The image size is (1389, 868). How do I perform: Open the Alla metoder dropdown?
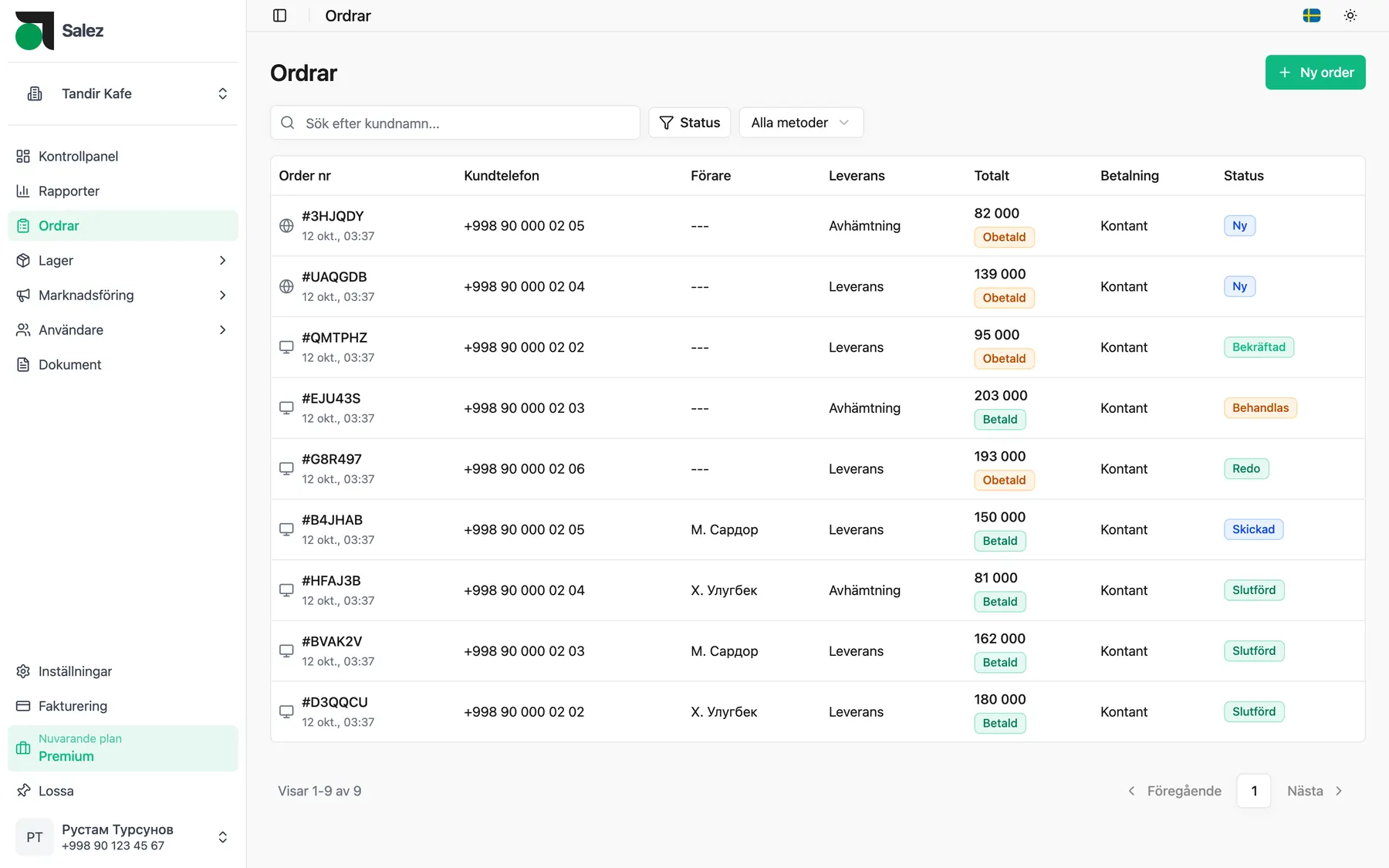[801, 123]
